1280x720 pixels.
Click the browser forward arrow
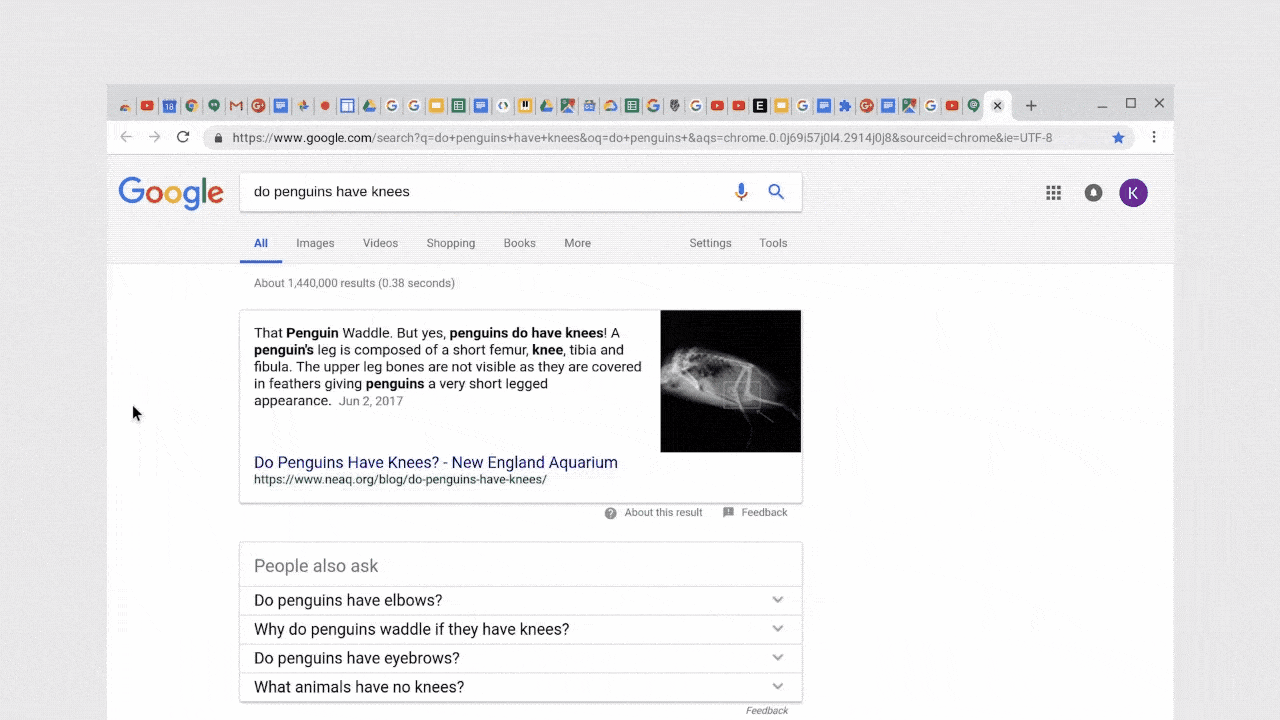pyautogui.click(x=154, y=137)
